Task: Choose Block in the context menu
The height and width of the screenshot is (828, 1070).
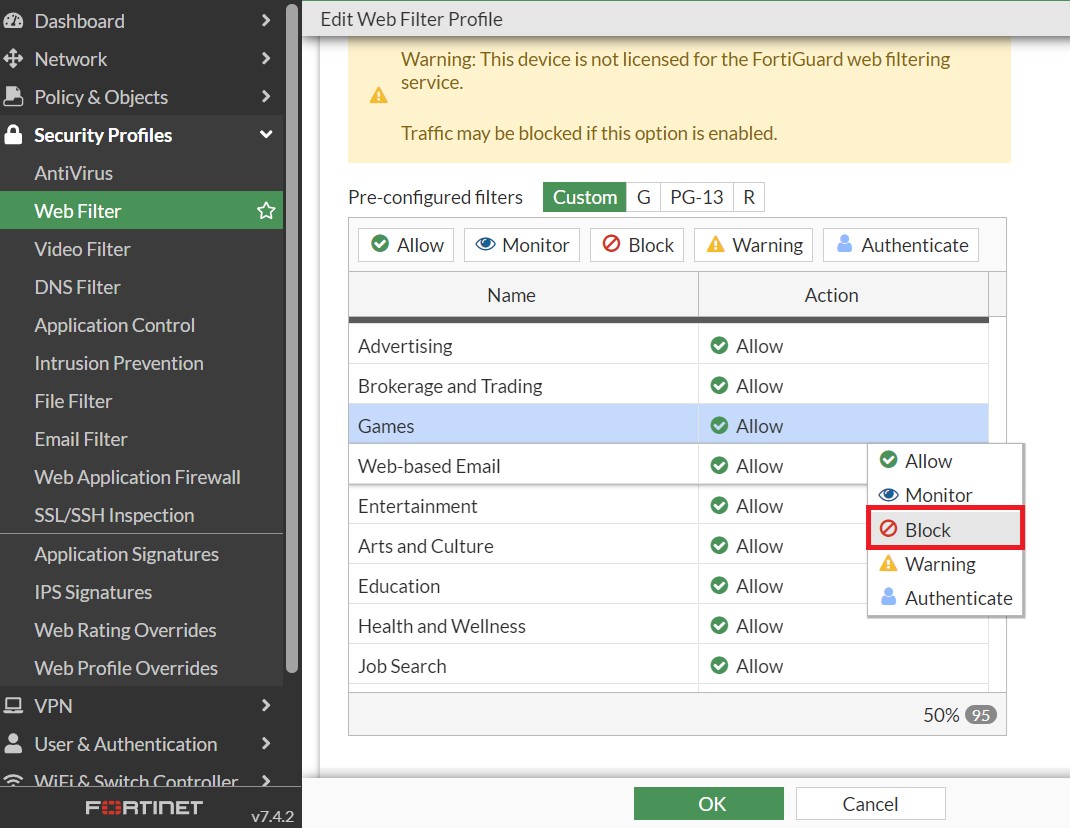Action: point(945,529)
